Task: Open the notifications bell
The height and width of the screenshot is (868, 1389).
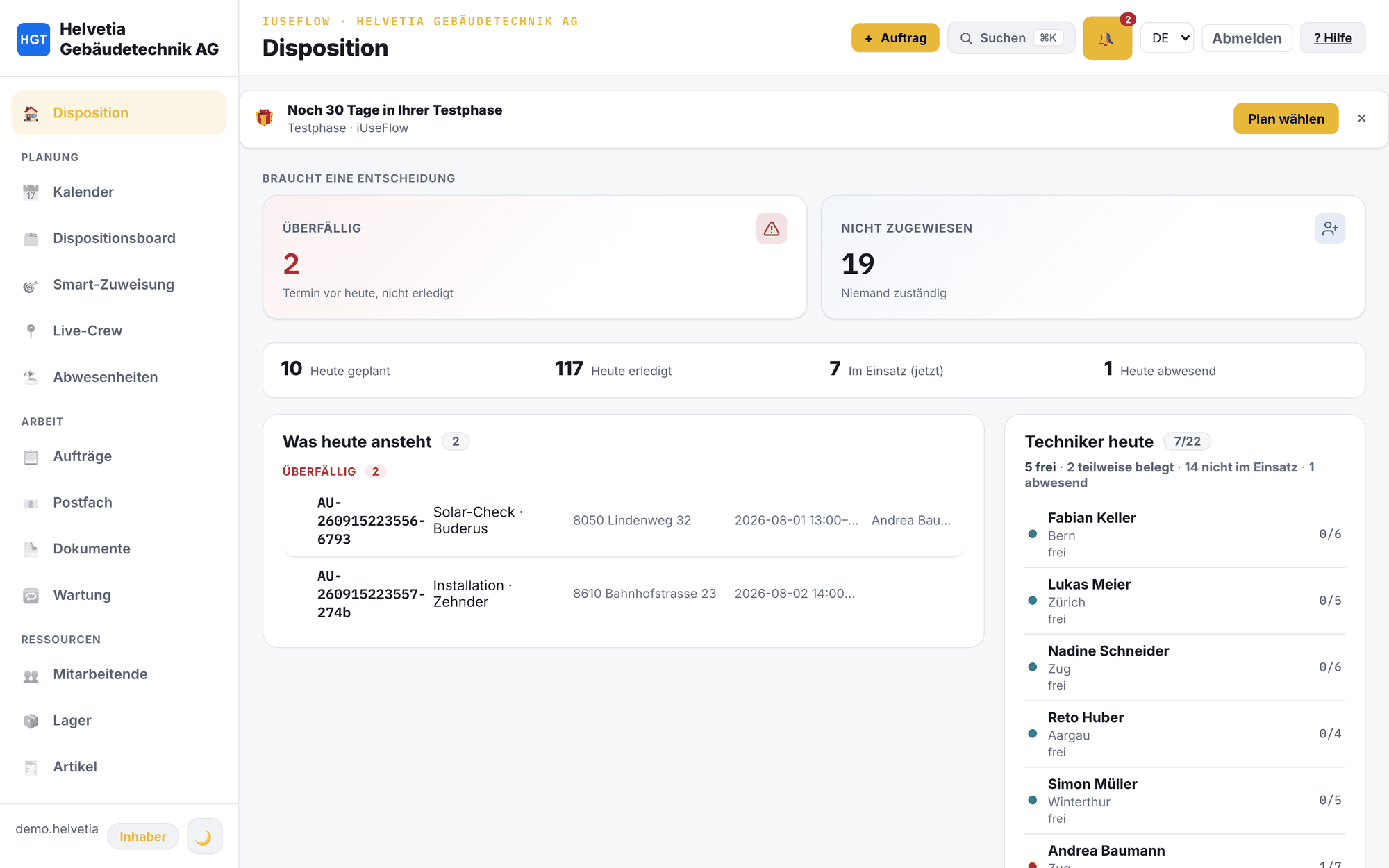Action: [1107, 38]
